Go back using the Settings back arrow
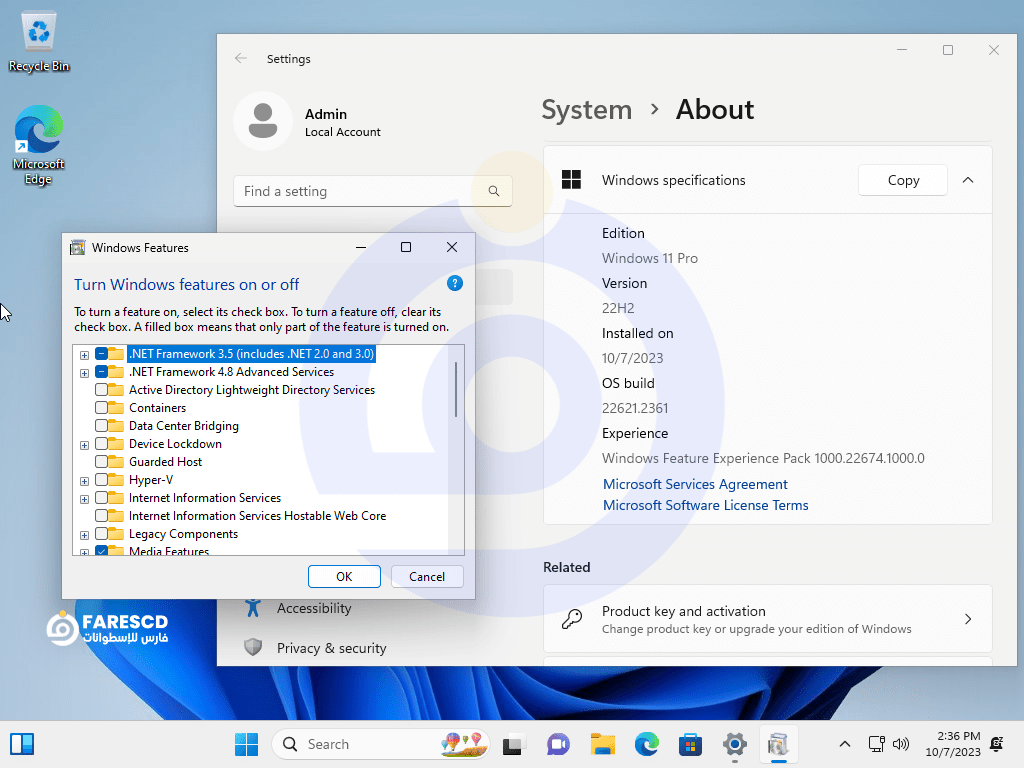The image size is (1024, 768). (241, 59)
